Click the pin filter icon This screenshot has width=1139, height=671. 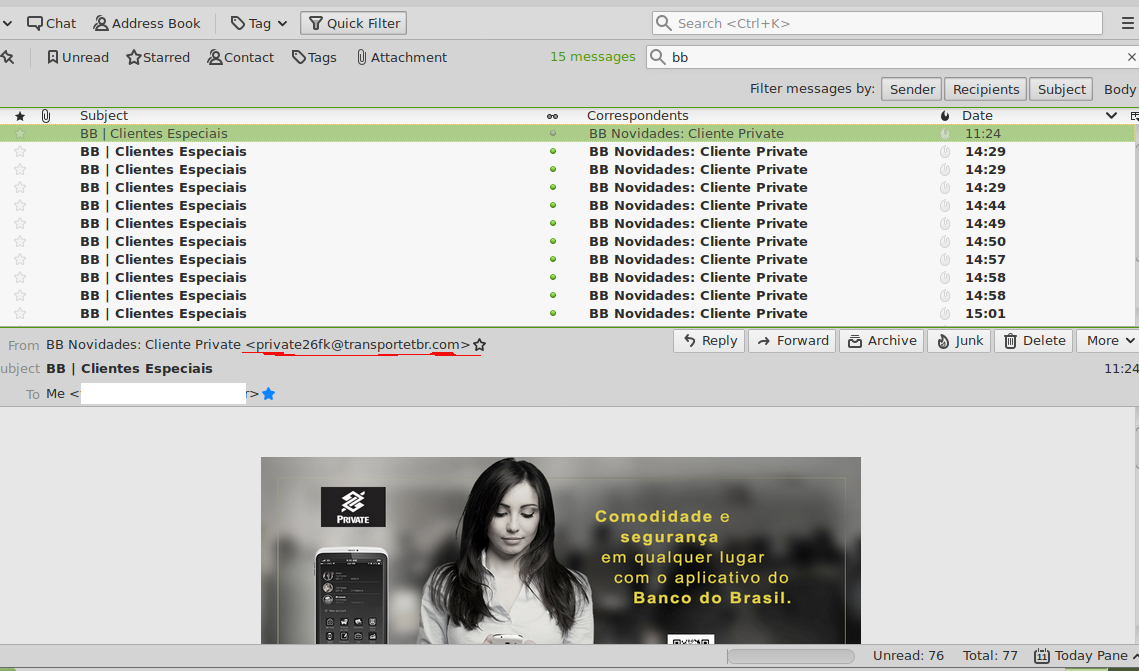[x=8, y=57]
